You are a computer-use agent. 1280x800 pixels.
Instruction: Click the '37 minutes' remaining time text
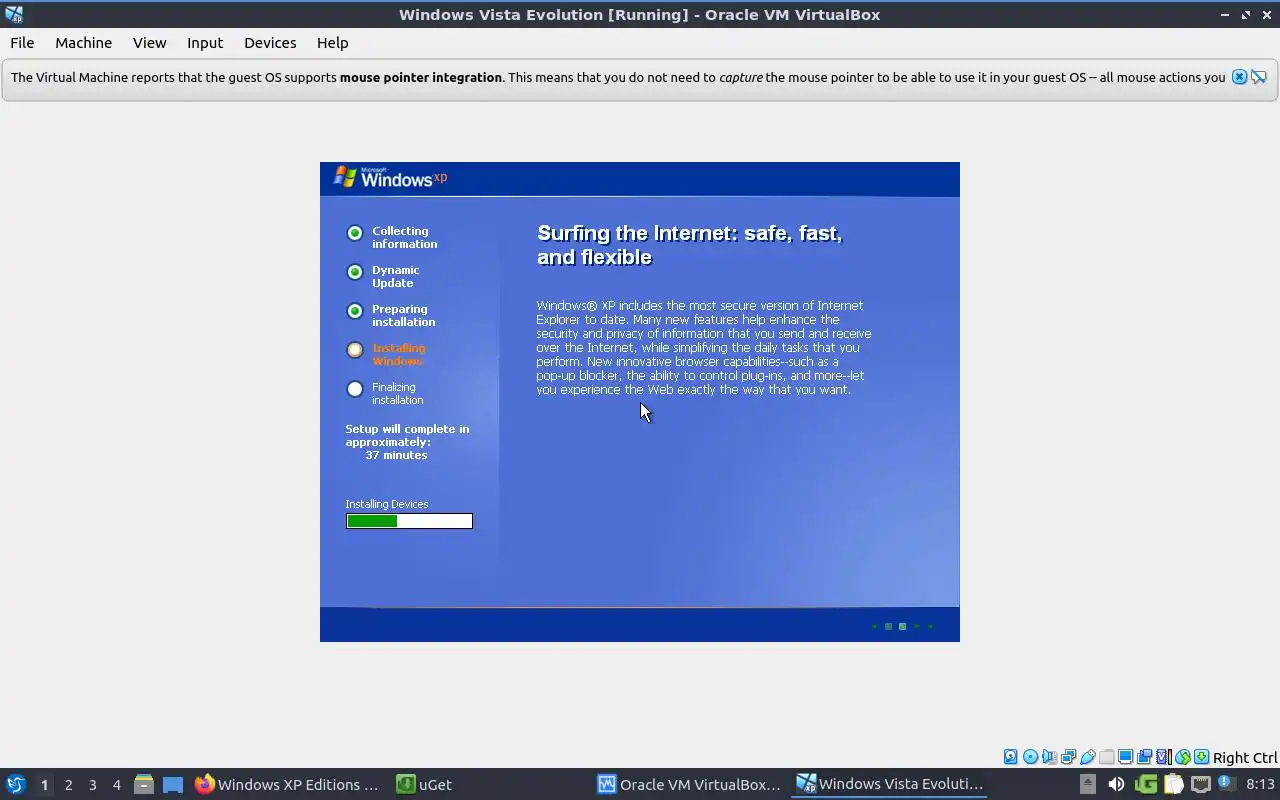pyautogui.click(x=396, y=455)
